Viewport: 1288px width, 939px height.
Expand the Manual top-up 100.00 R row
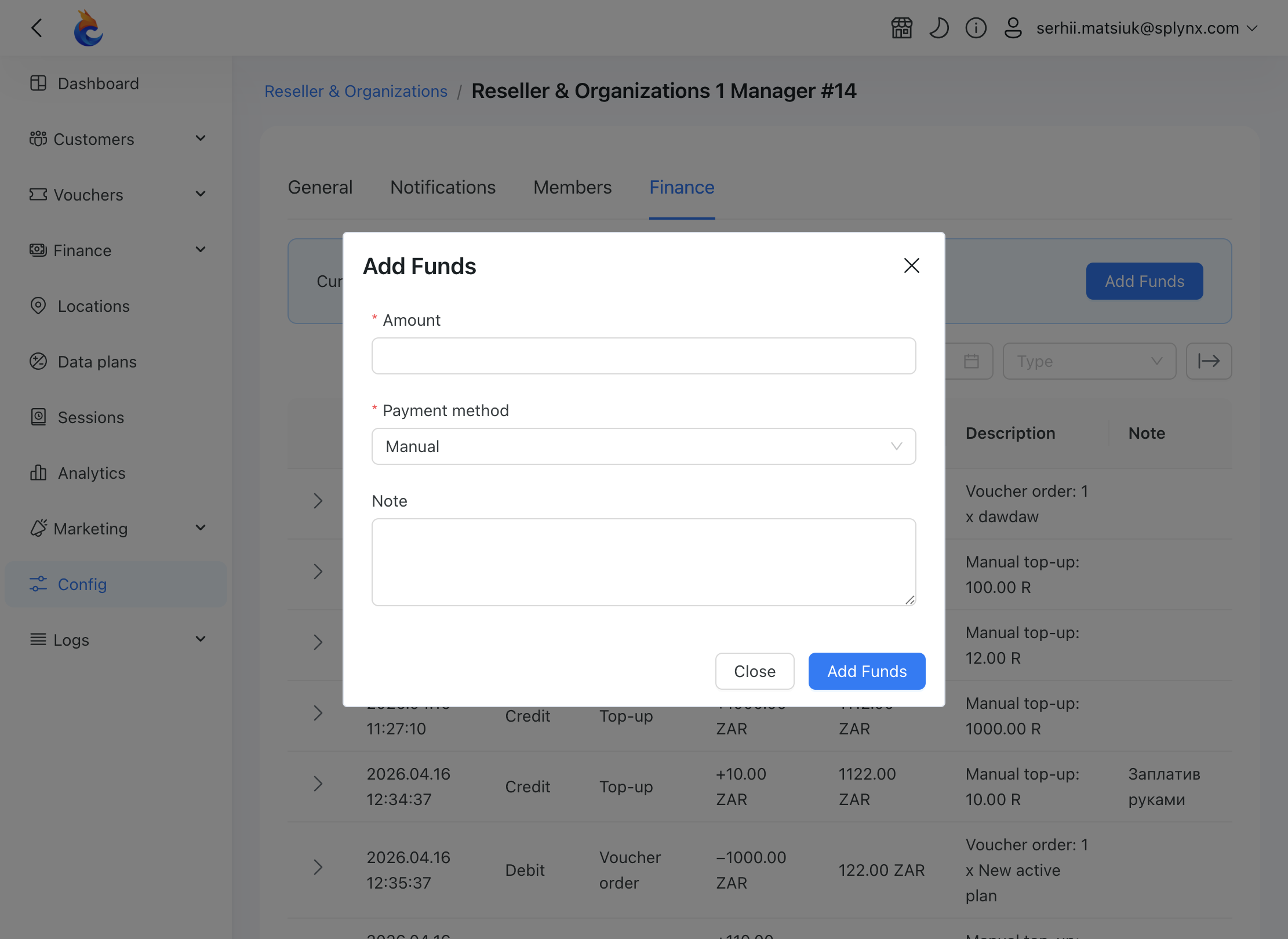point(318,572)
